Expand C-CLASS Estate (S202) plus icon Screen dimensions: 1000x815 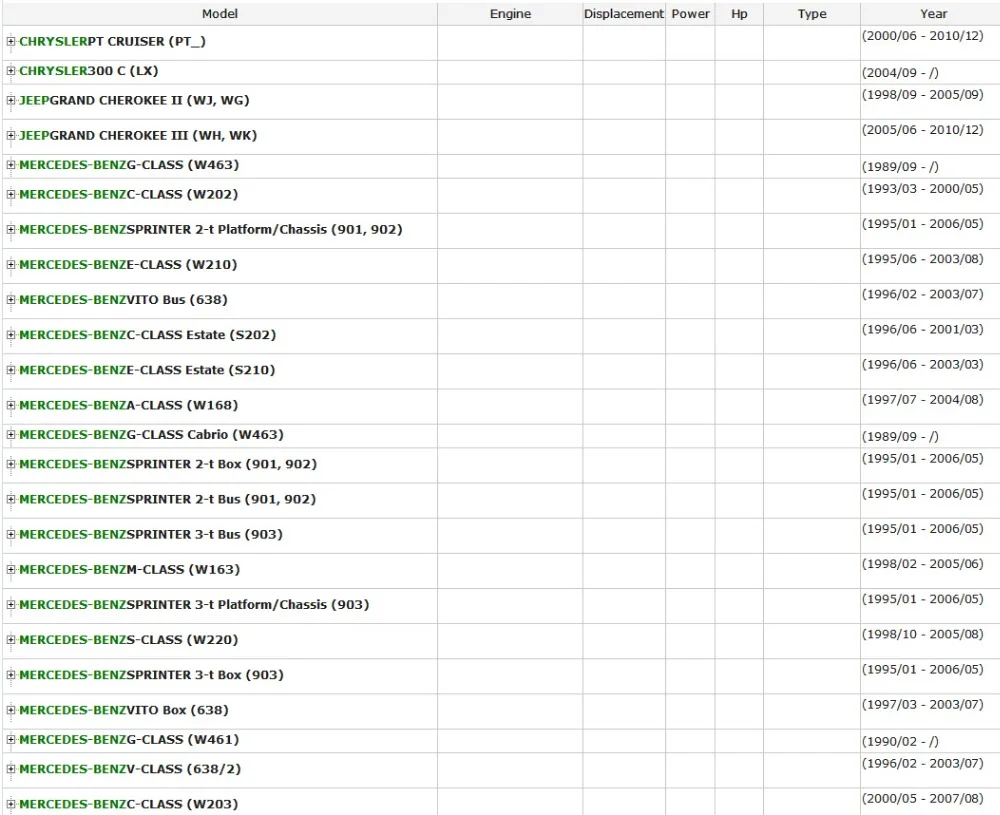pyautogui.click(x=11, y=334)
